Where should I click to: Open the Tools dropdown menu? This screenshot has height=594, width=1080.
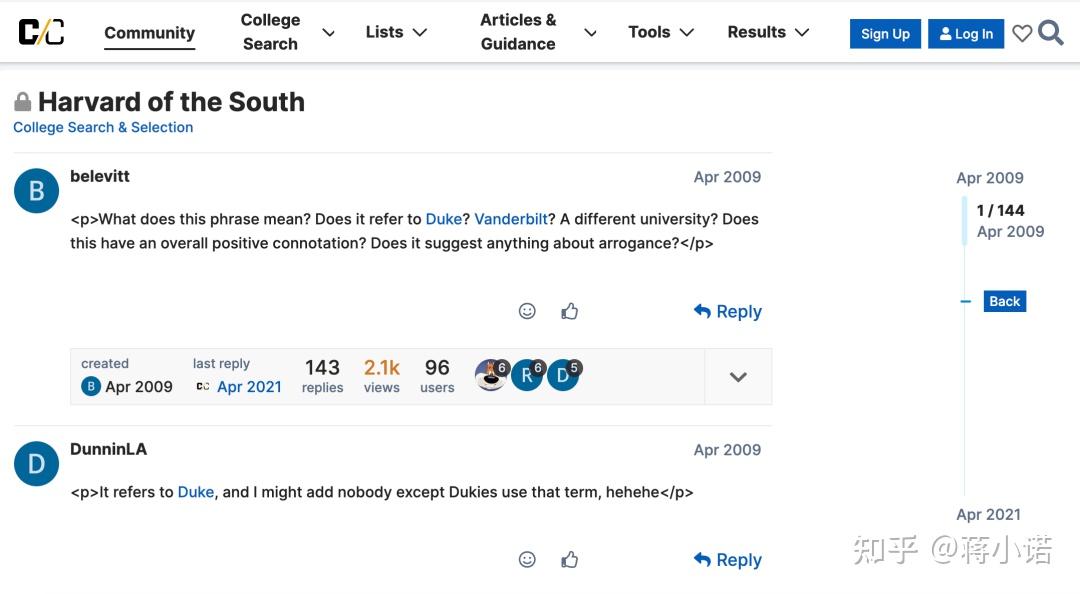click(661, 32)
